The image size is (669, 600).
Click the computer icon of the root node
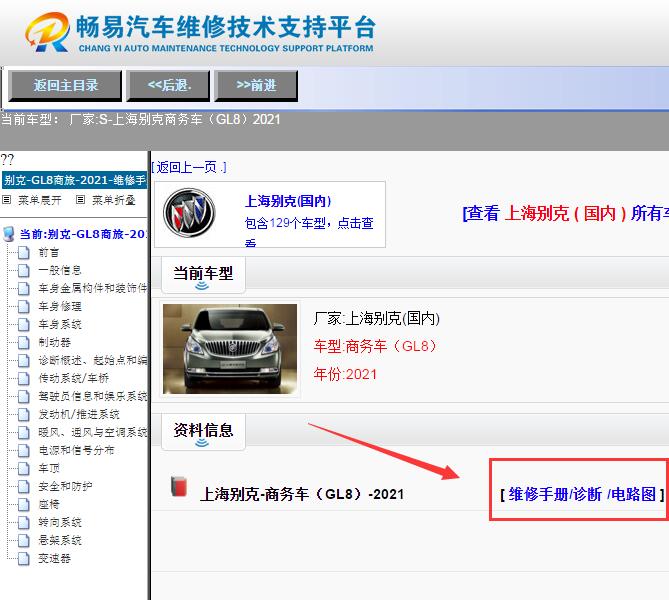click(x=9, y=234)
